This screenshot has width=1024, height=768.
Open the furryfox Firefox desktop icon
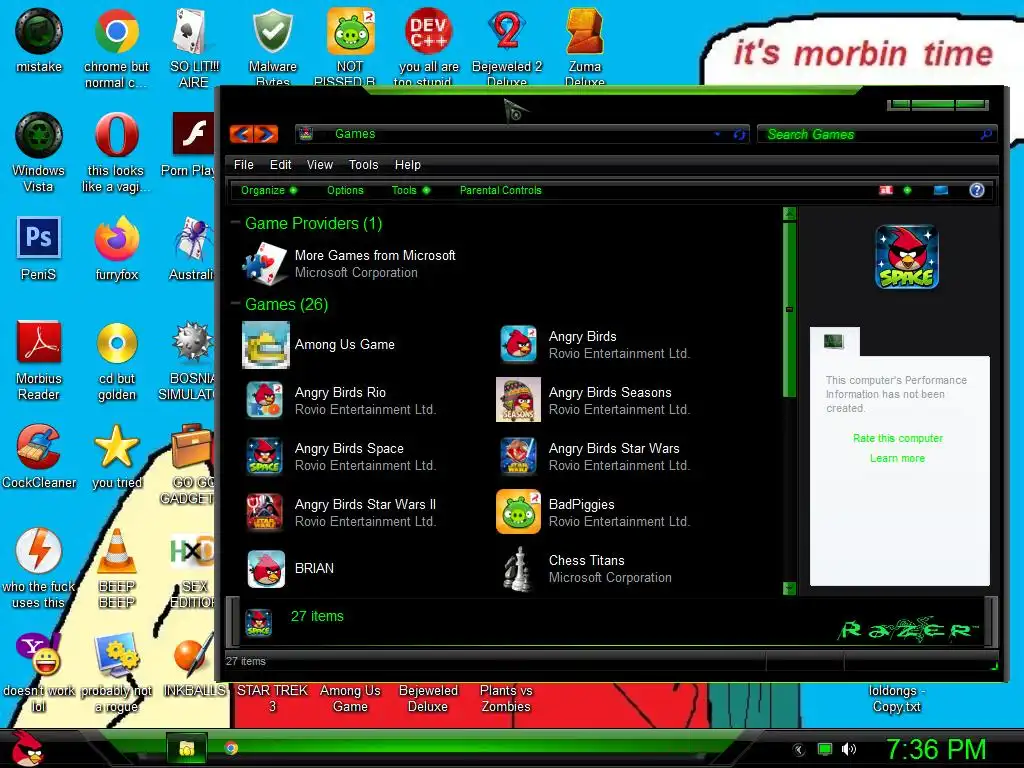tap(117, 240)
